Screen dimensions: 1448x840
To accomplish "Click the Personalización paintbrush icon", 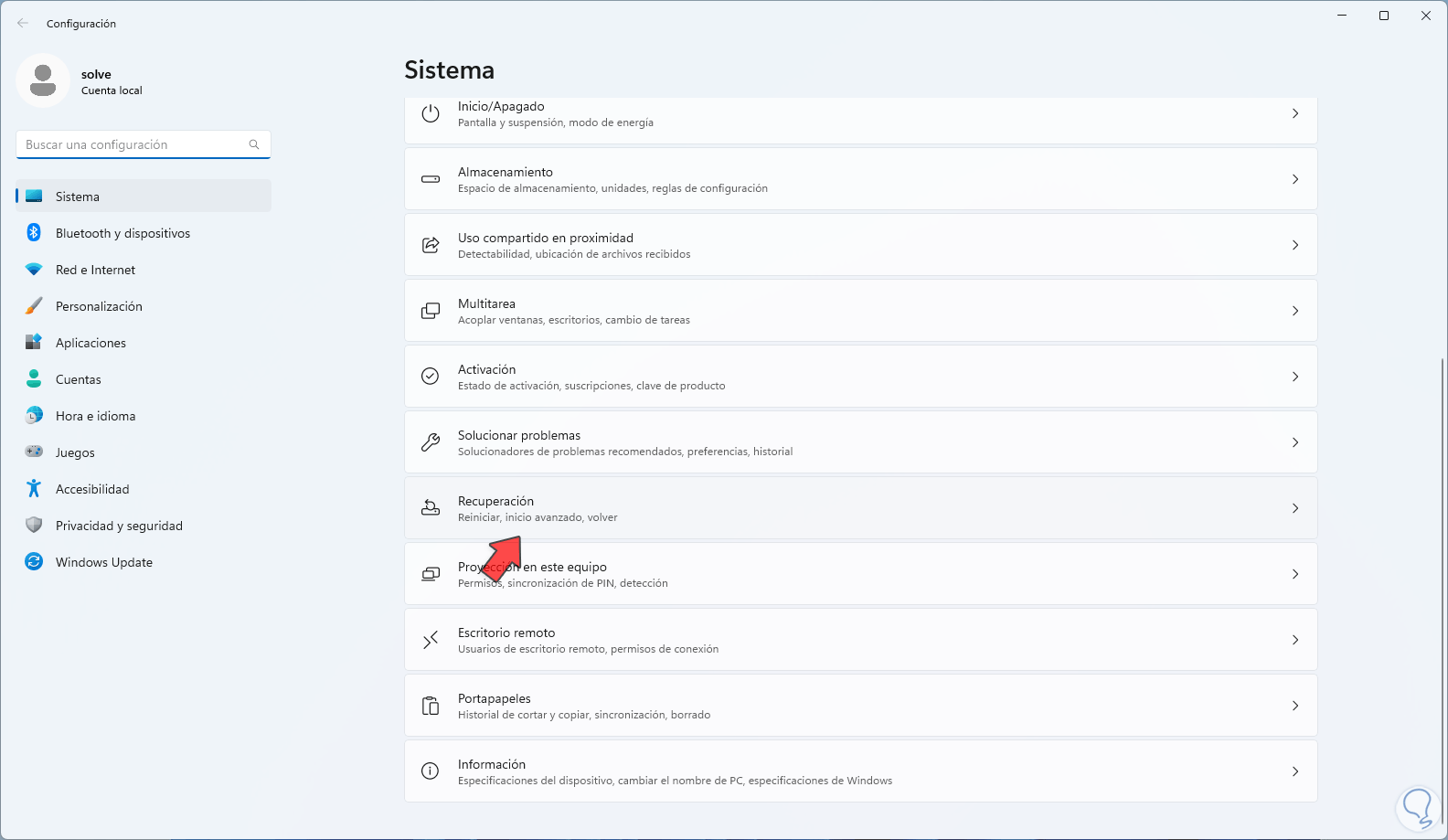I will 34,306.
